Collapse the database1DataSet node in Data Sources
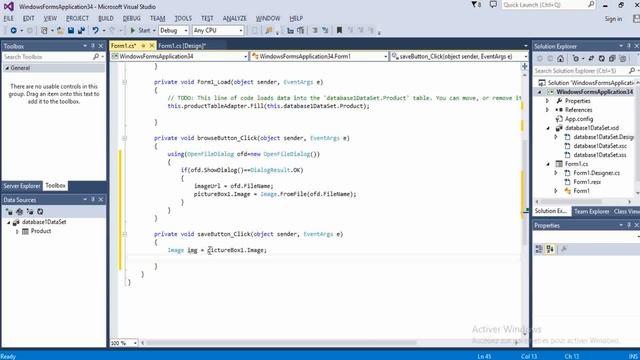 [9, 222]
